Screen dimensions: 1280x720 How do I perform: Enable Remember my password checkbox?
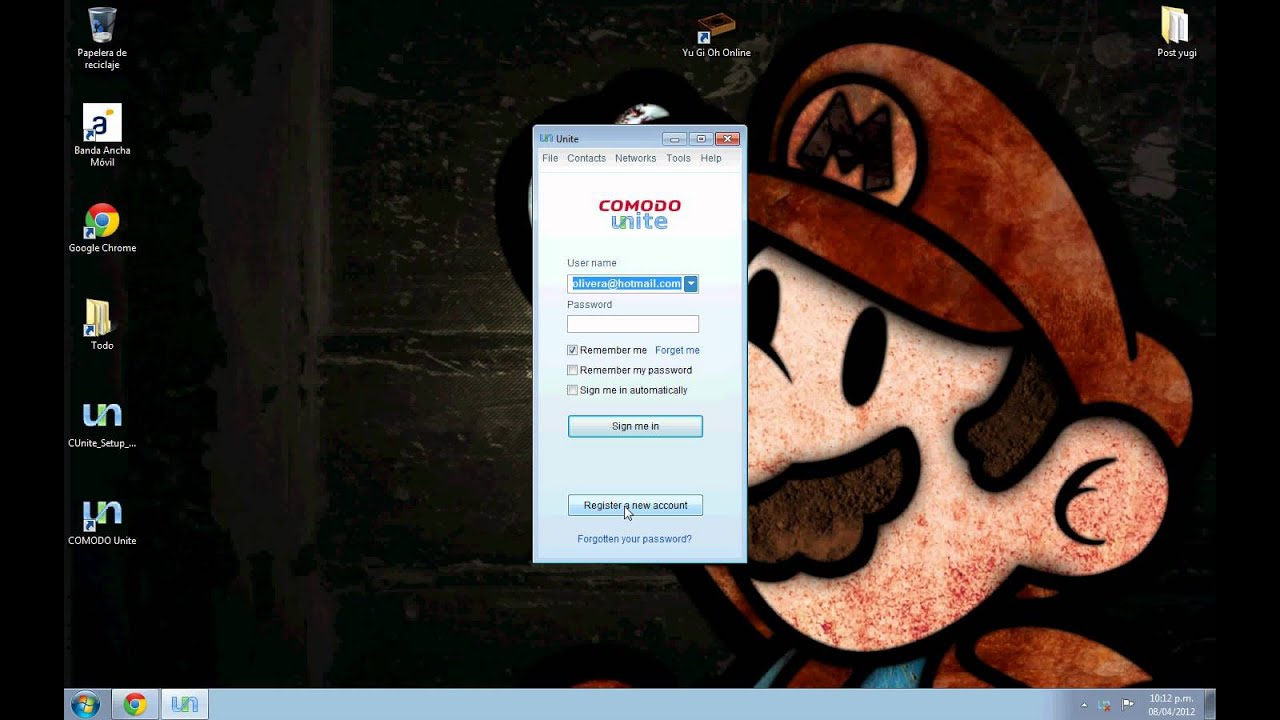pyautogui.click(x=573, y=370)
